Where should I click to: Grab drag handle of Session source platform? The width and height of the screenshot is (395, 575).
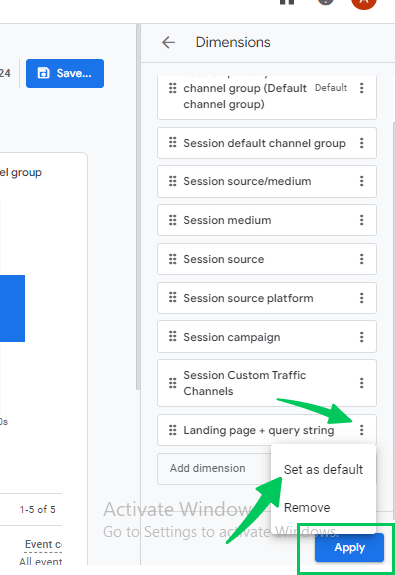point(172,297)
